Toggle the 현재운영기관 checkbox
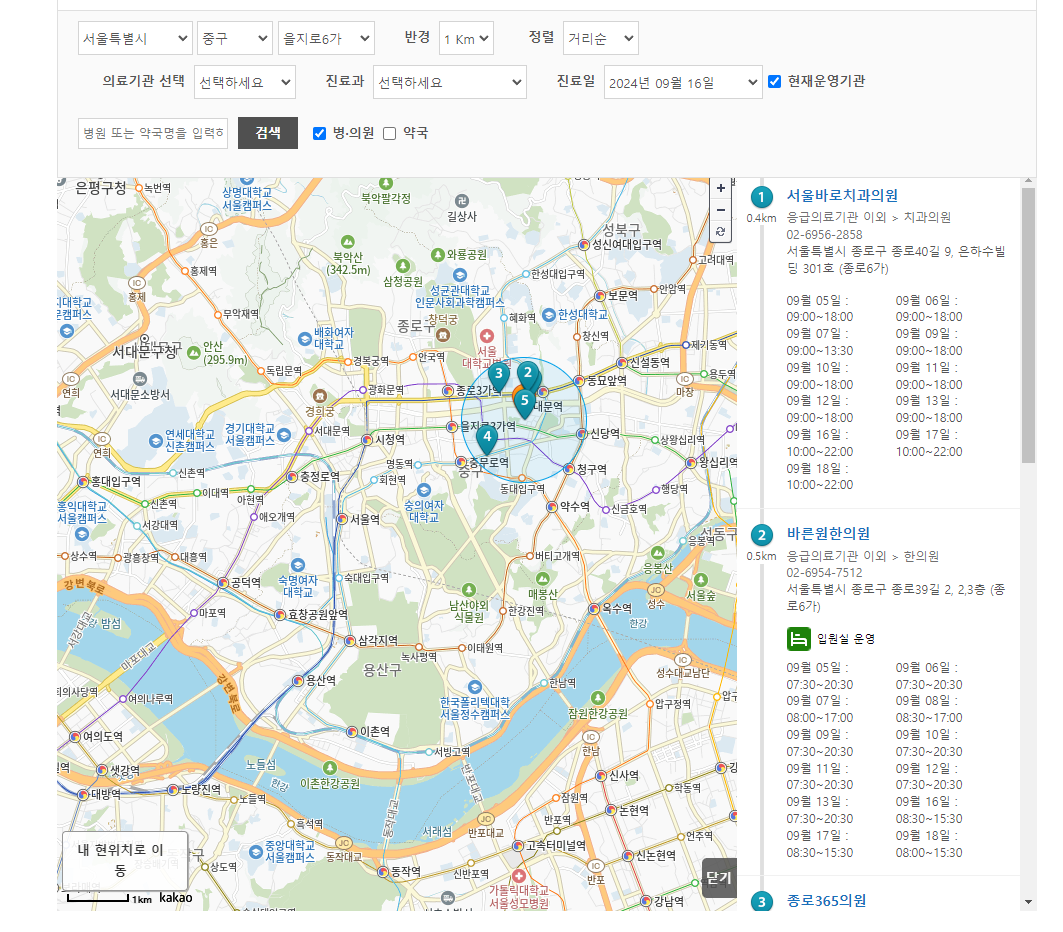 (774, 81)
